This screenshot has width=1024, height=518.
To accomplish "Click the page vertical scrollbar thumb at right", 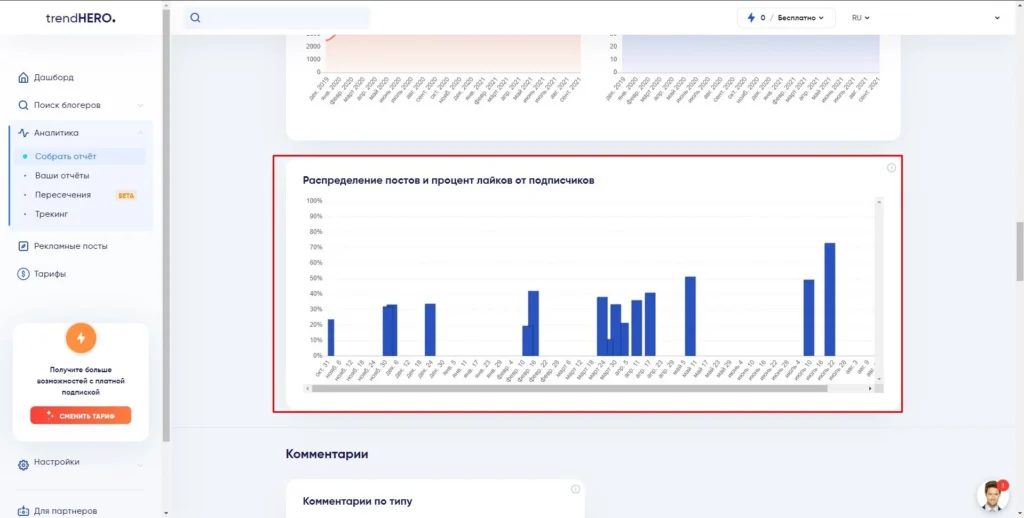I will [1019, 251].
